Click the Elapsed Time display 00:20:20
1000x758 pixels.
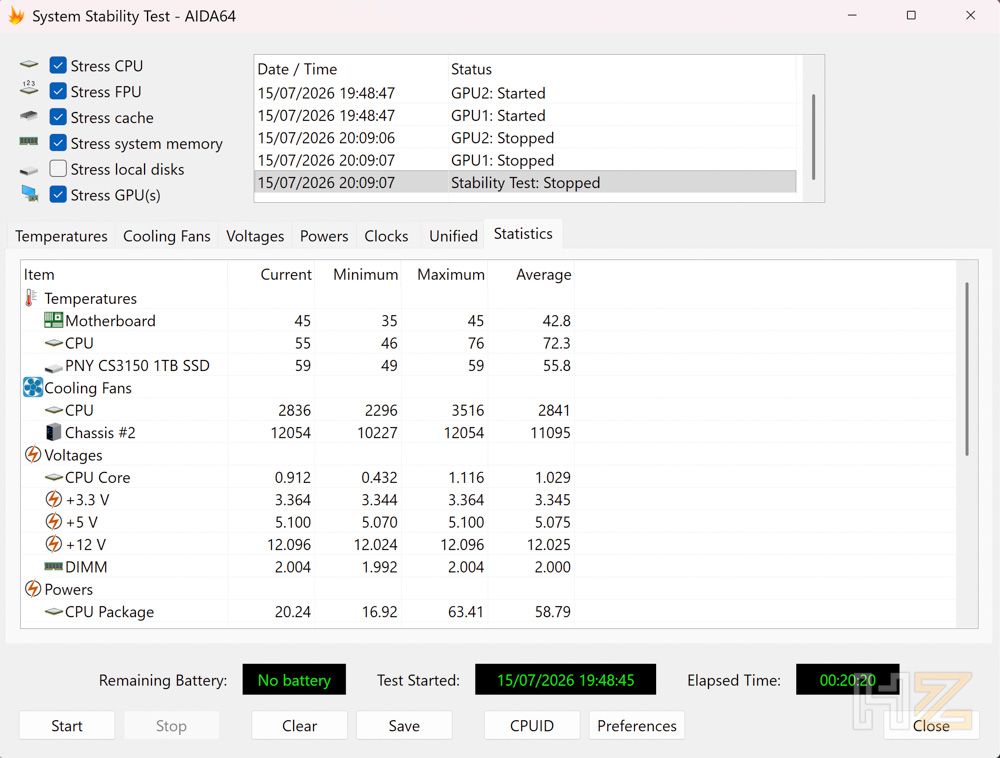coord(848,680)
